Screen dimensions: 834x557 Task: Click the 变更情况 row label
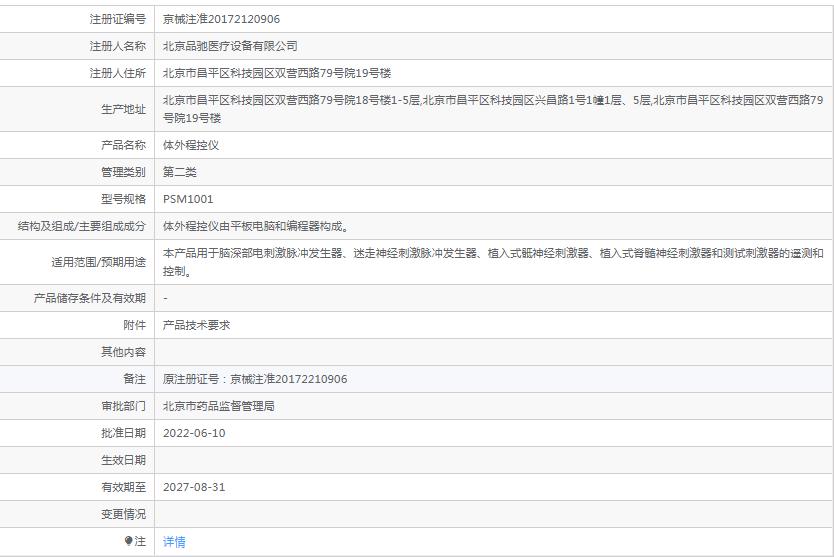coord(123,514)
